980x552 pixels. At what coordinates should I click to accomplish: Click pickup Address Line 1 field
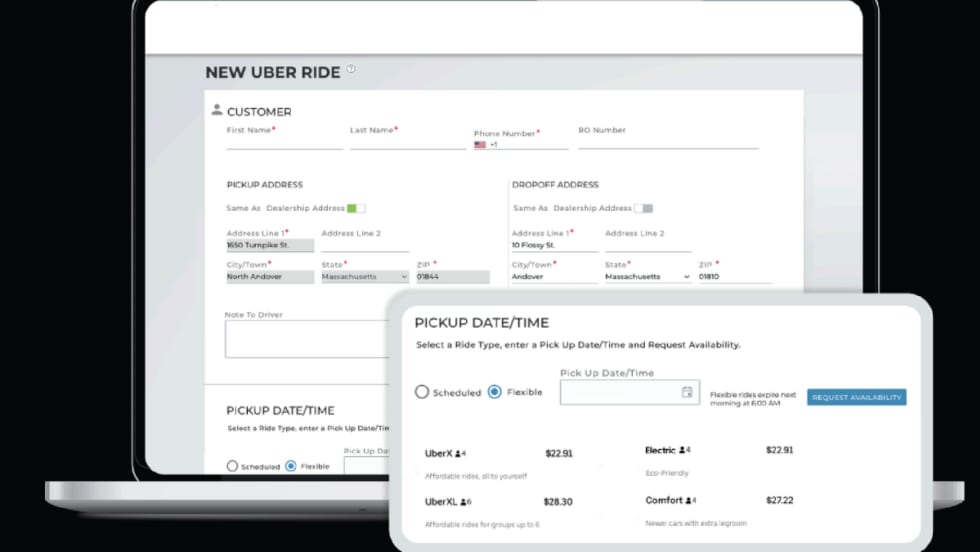270,245
